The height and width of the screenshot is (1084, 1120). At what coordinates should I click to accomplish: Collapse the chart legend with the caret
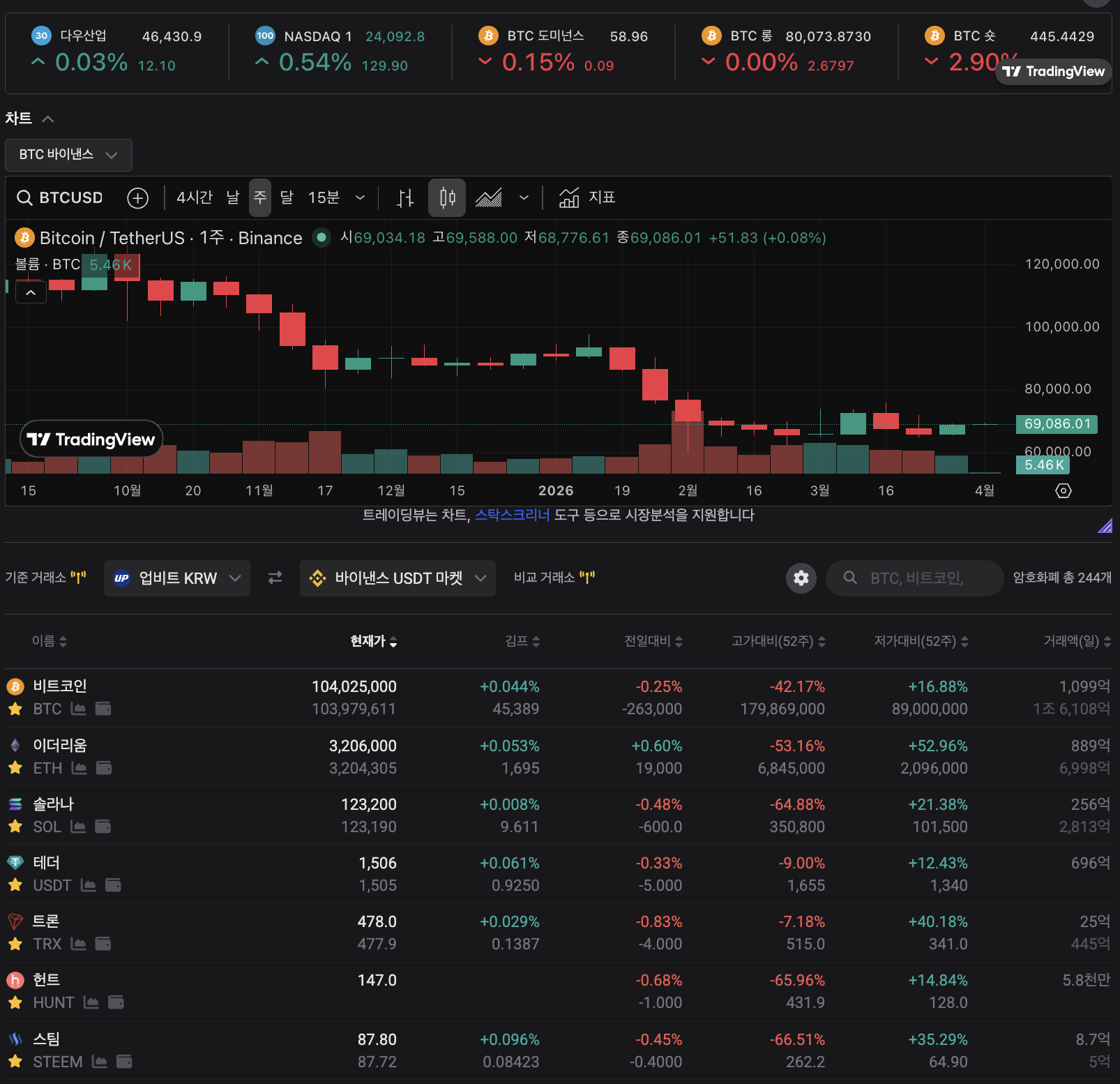[31, 293]
